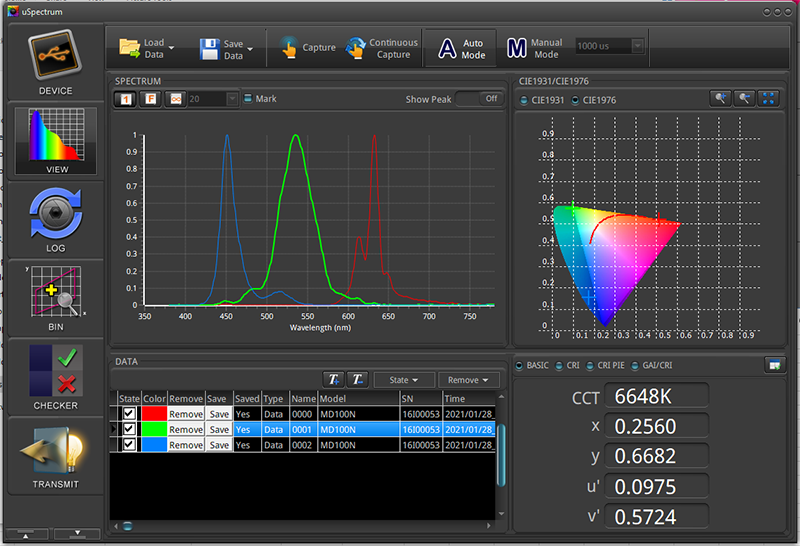
Task: Click the Transmit icon in the sidebar
Action: [55, 451]
